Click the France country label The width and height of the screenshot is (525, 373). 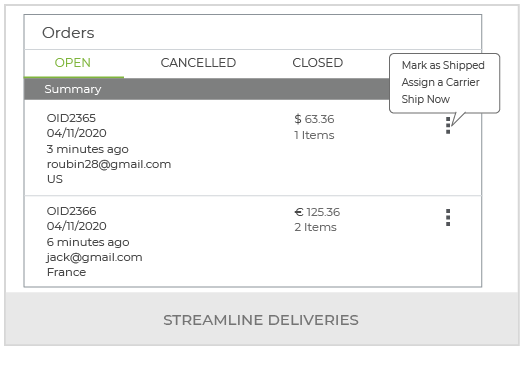click(66, 272)
